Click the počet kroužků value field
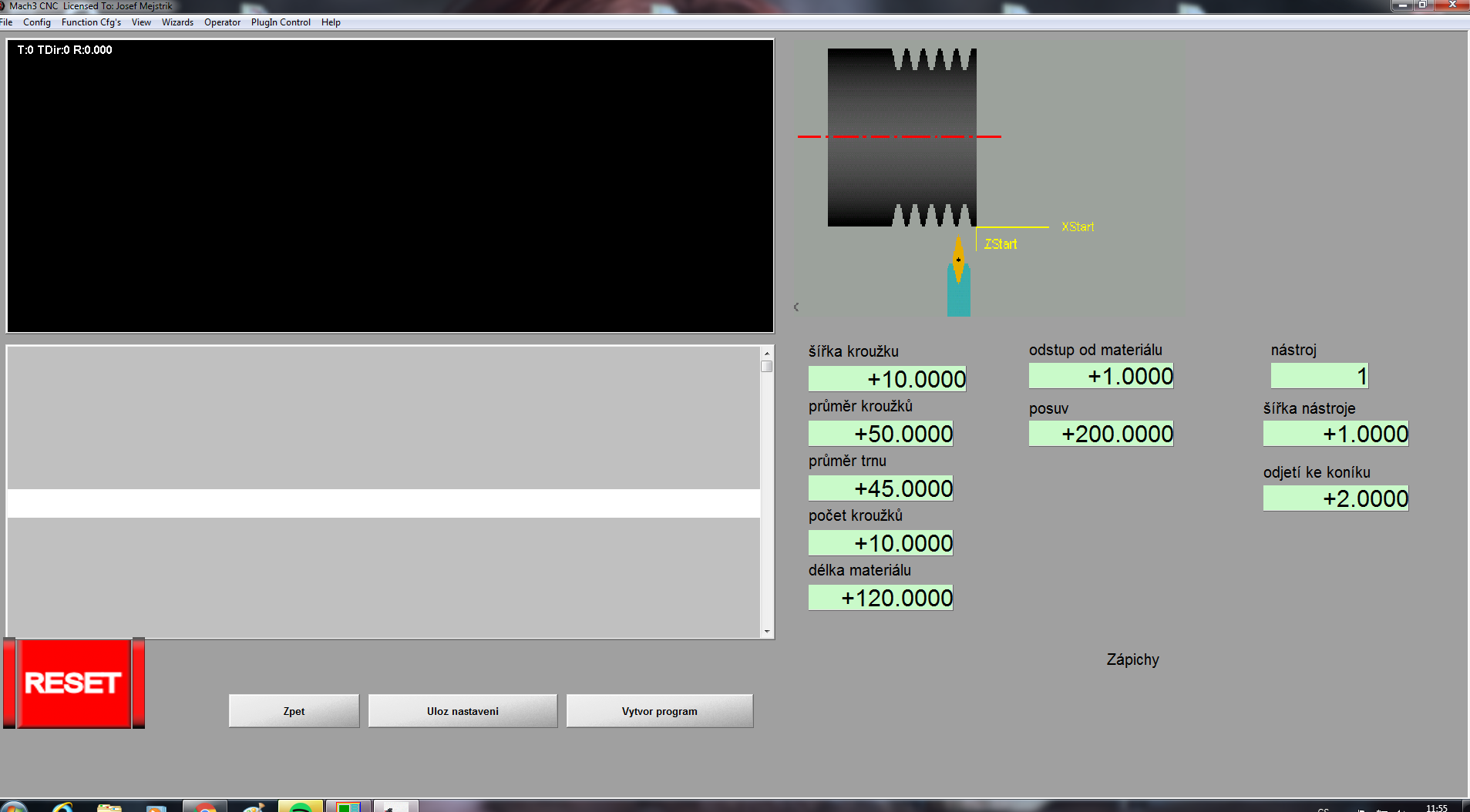The height and width of the screenshot is (812, 1470). pyautogui.click(x=880, y=543)
